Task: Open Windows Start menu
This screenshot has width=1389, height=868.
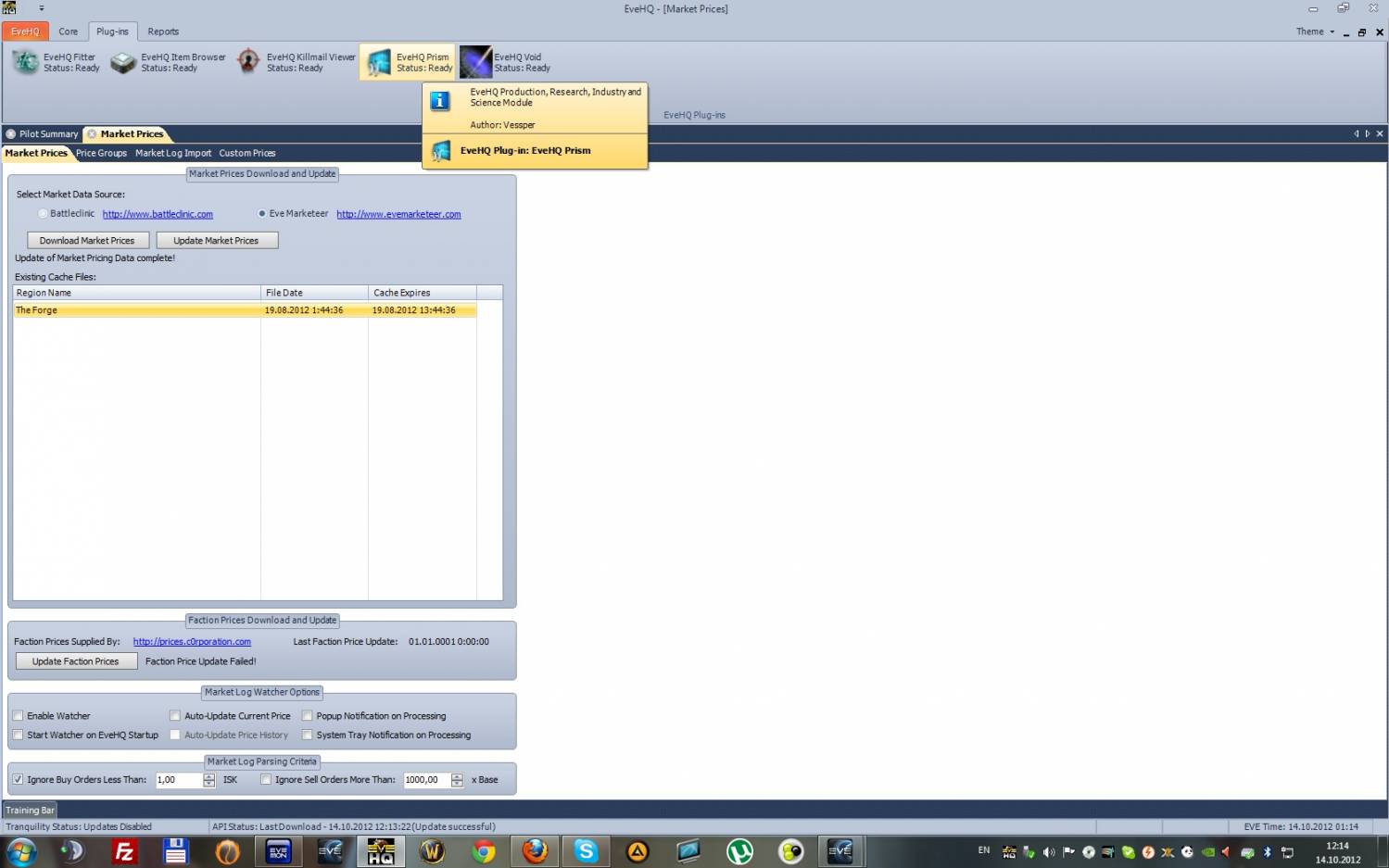Action: point(21,851)
